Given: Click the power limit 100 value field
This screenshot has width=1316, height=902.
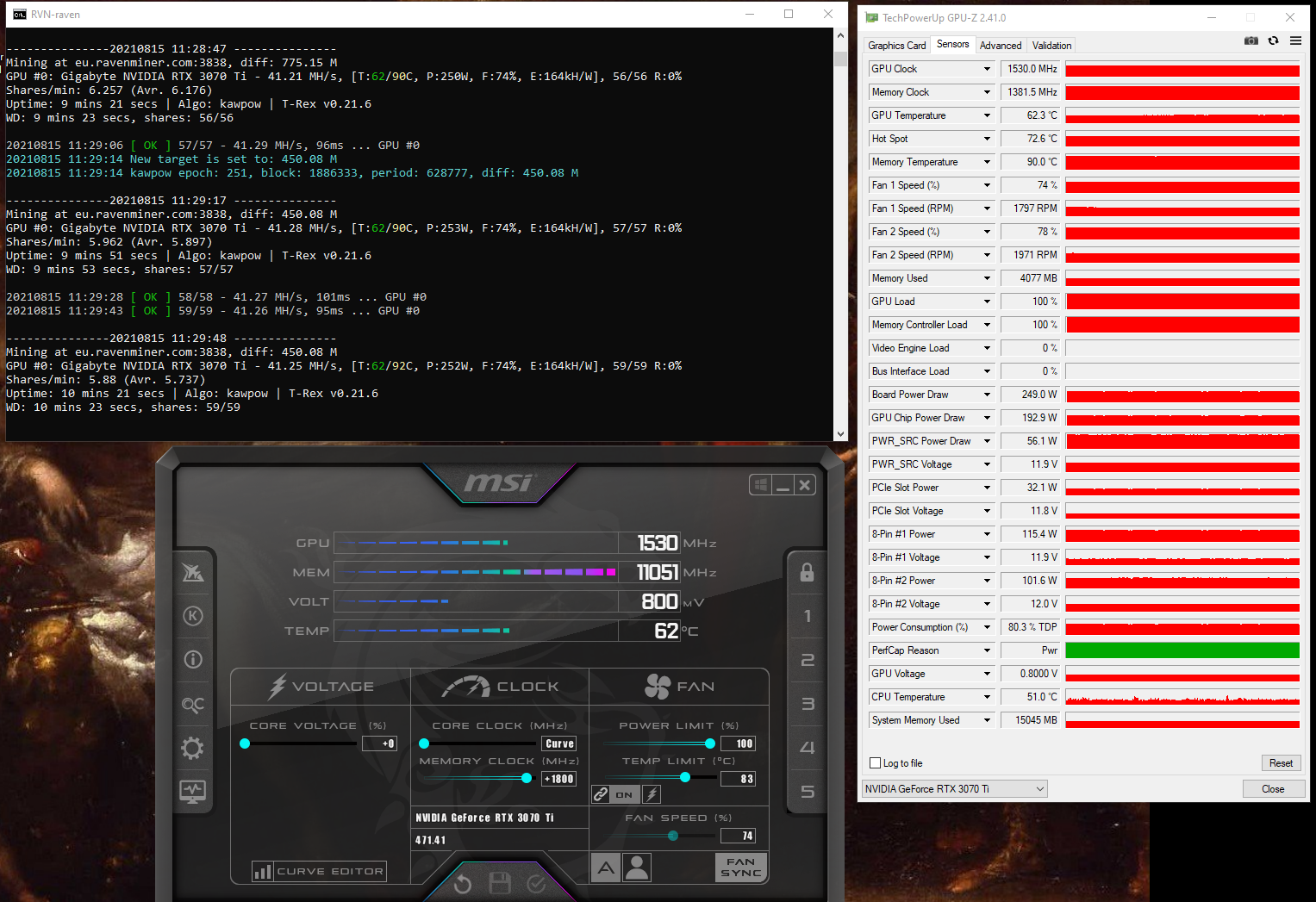Looking at the screenshot, I should (x=739, y=743).
